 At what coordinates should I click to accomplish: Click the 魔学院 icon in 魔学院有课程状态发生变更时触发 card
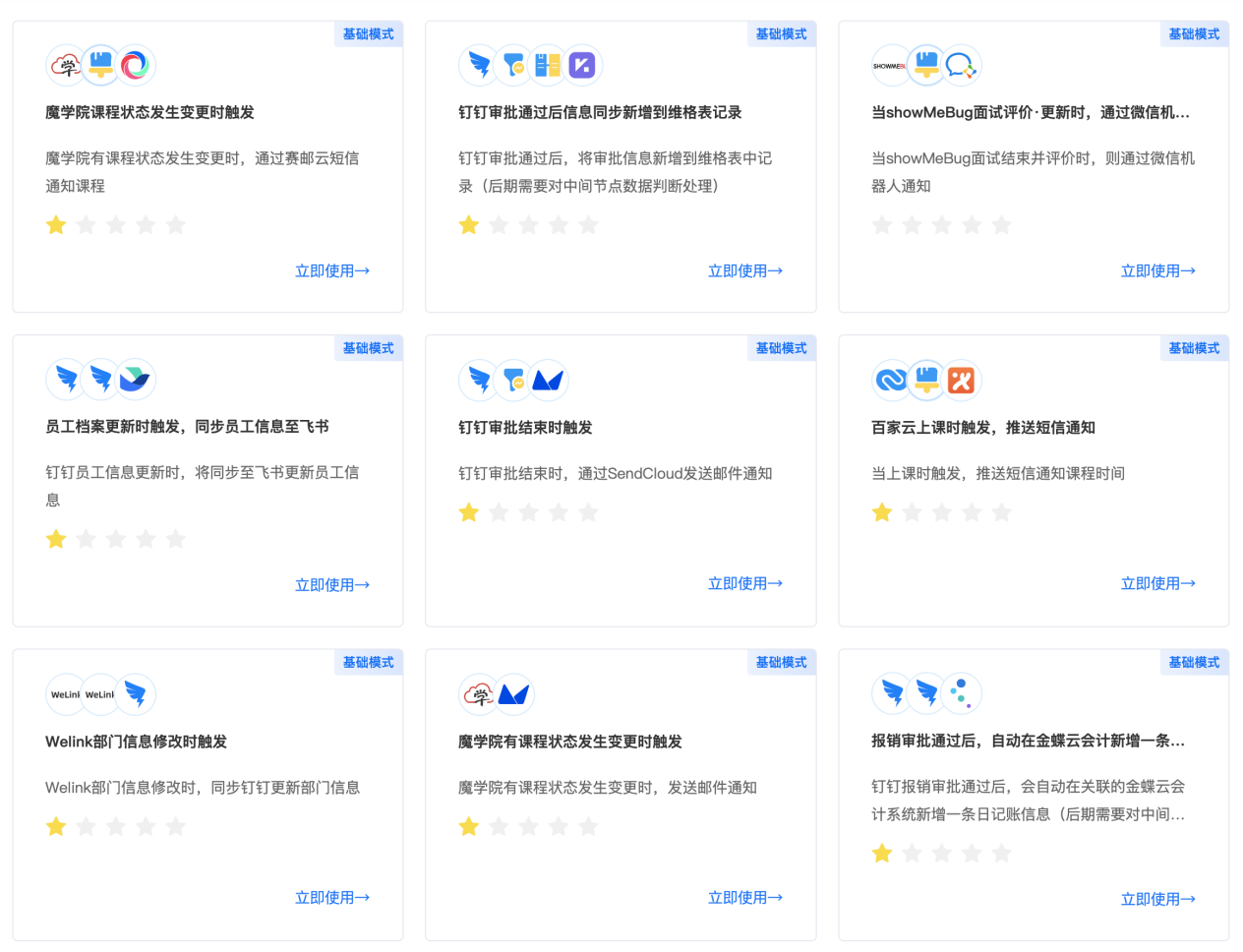click(x=479, y=694)
